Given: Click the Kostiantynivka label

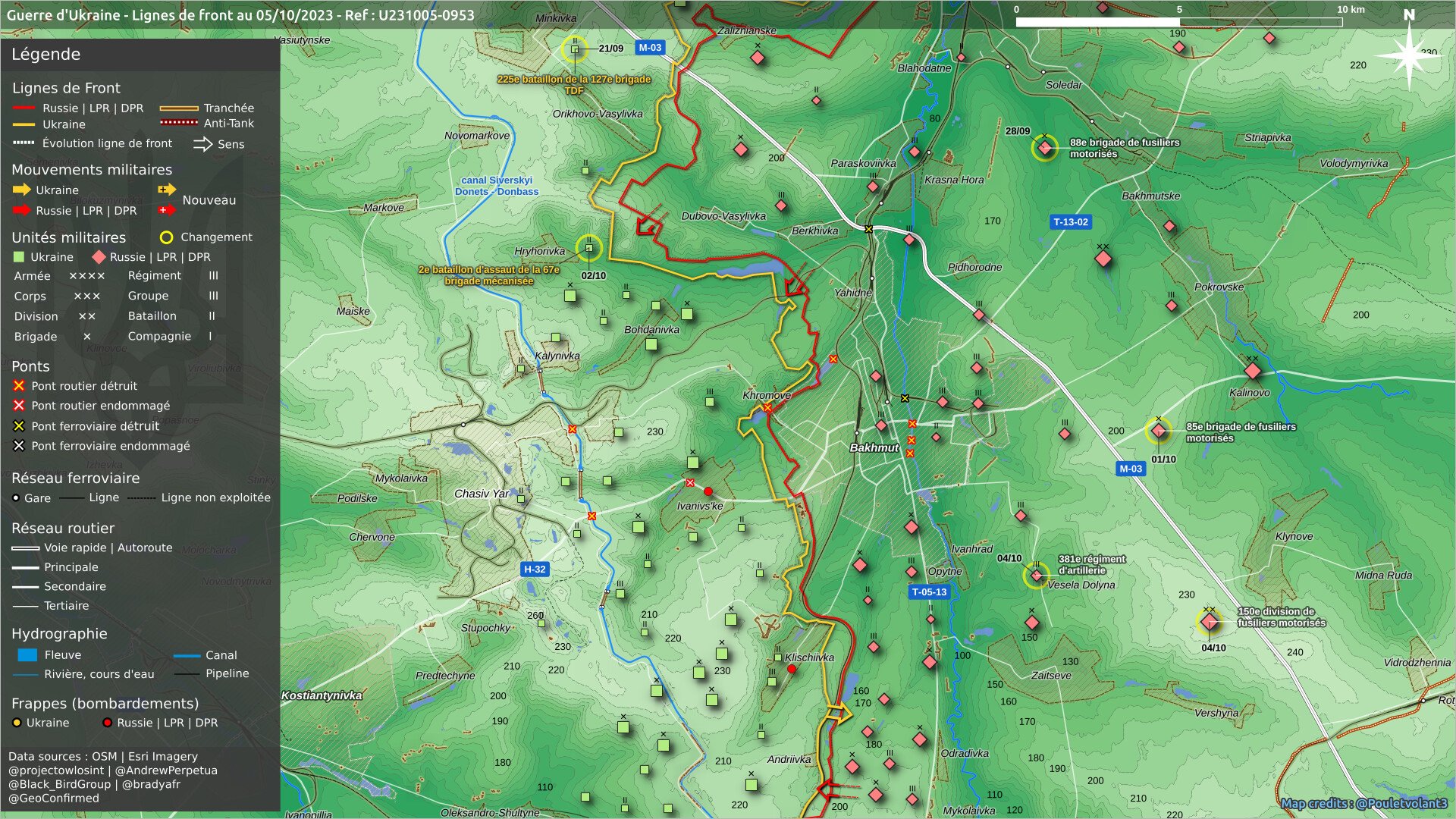Looking at the screenshot, I should 322,695.
